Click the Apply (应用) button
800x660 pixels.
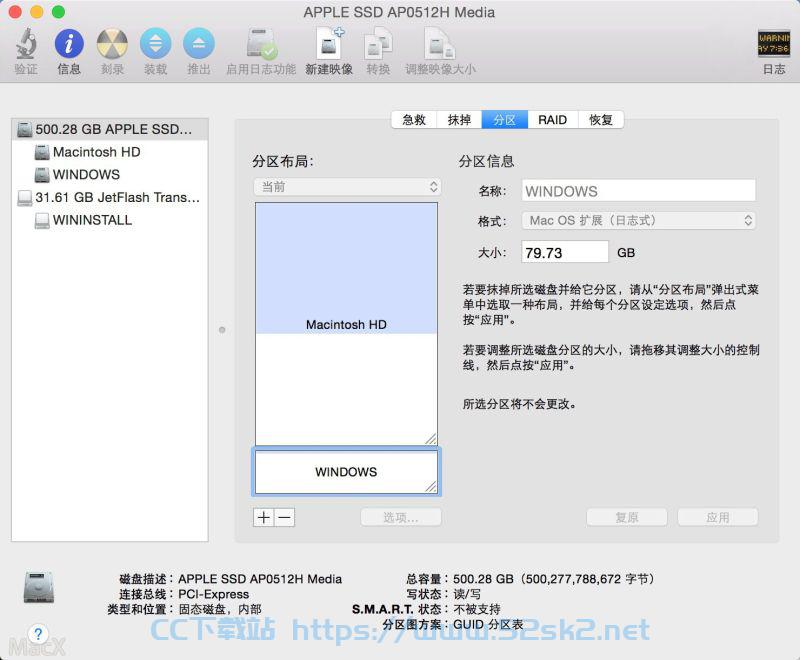point(718,518)
